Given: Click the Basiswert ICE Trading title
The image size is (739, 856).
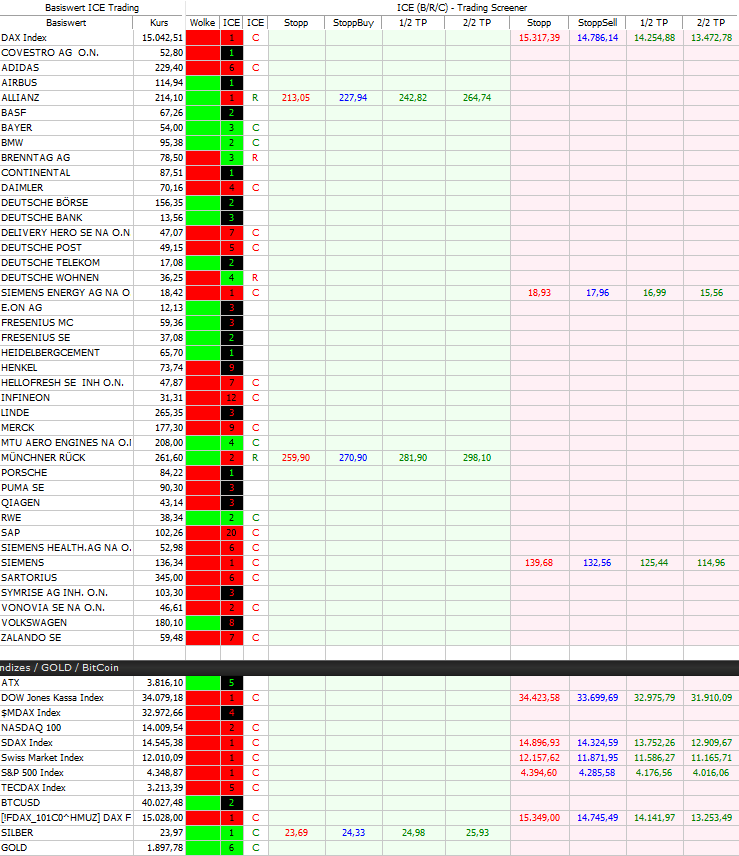Looking at the screenshot, I should (92, 8).
